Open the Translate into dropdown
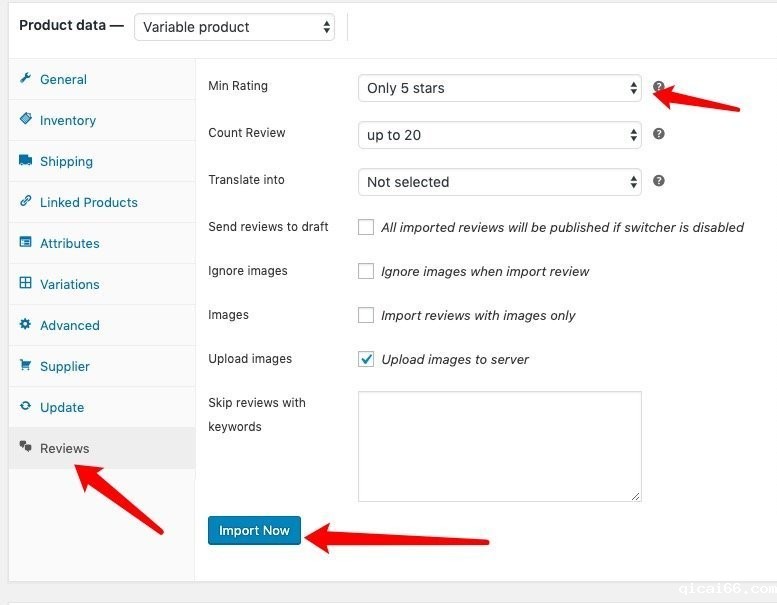The image size is (777, 605). tap(499, 182)
